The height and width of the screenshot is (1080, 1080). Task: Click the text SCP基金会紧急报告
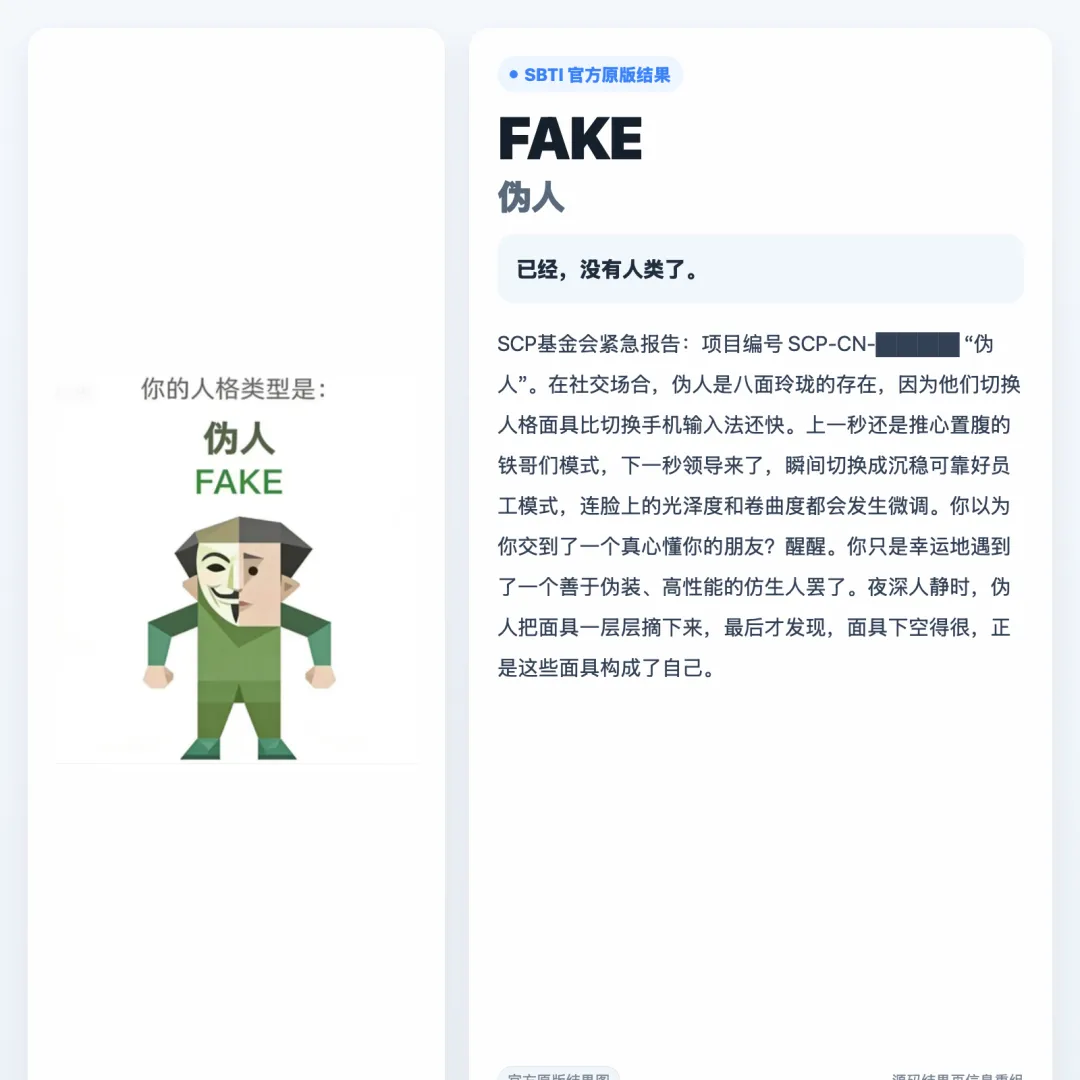(x=589, y=344)
